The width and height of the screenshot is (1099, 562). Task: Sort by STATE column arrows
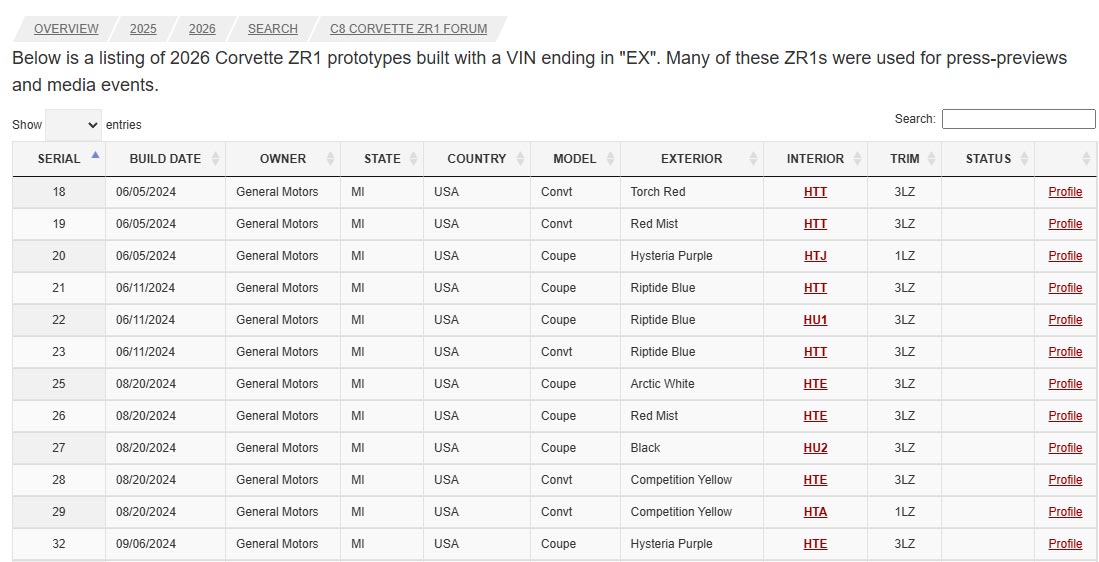pyautogui.click(x=414, y=159)
